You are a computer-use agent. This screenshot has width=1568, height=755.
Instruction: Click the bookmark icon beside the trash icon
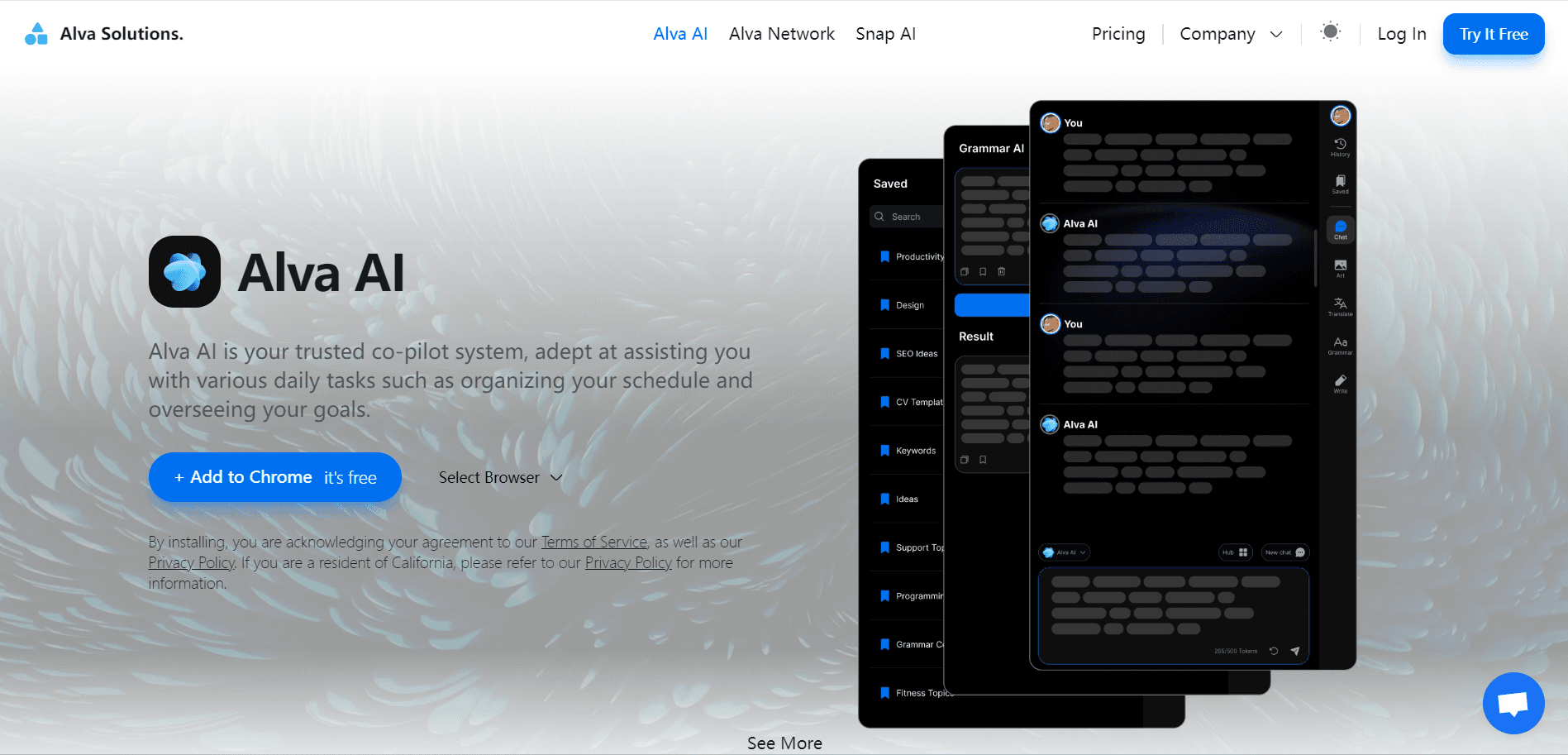pos(983,271)
